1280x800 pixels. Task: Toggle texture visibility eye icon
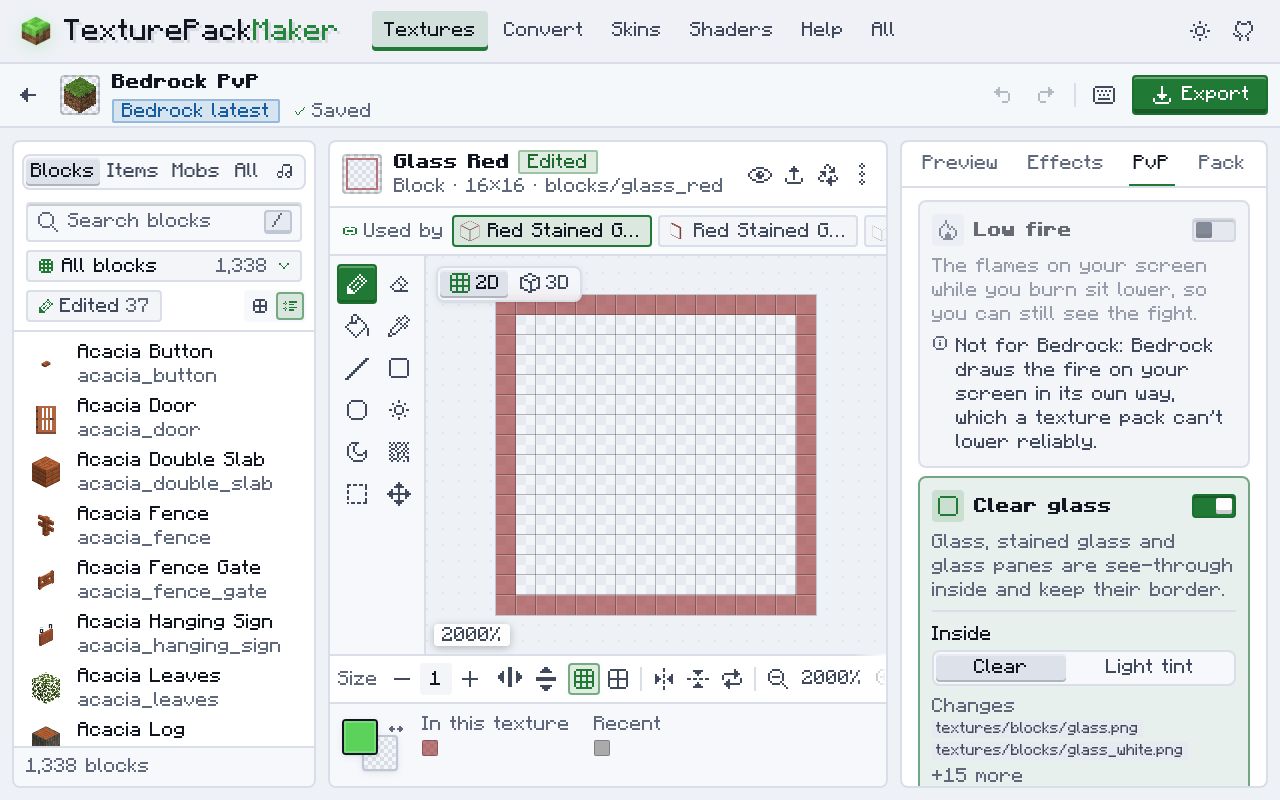pyautogui.click(x=760, y=175)
